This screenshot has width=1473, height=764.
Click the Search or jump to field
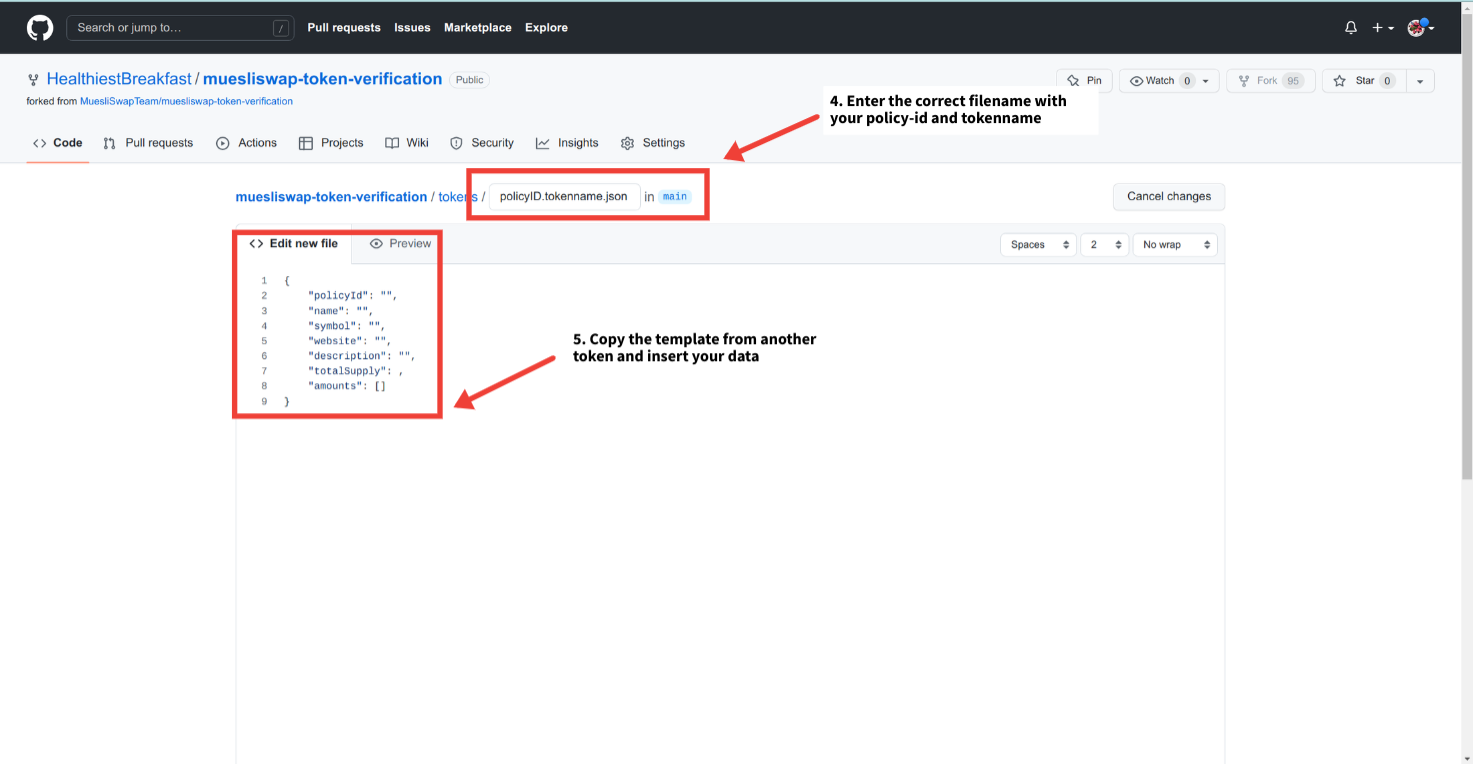point(180,28)
